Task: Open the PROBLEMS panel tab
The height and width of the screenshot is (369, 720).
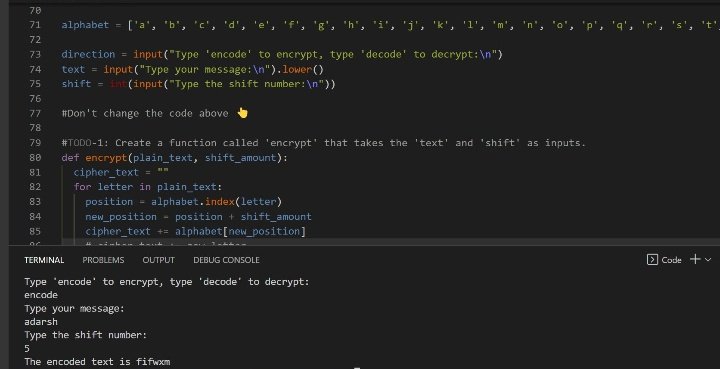Action: click(x=103, y=260)
